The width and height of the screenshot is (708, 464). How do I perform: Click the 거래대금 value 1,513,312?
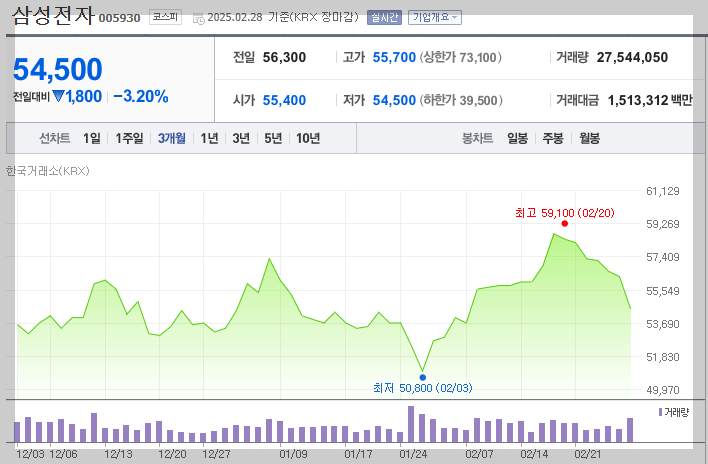point(638,100)
